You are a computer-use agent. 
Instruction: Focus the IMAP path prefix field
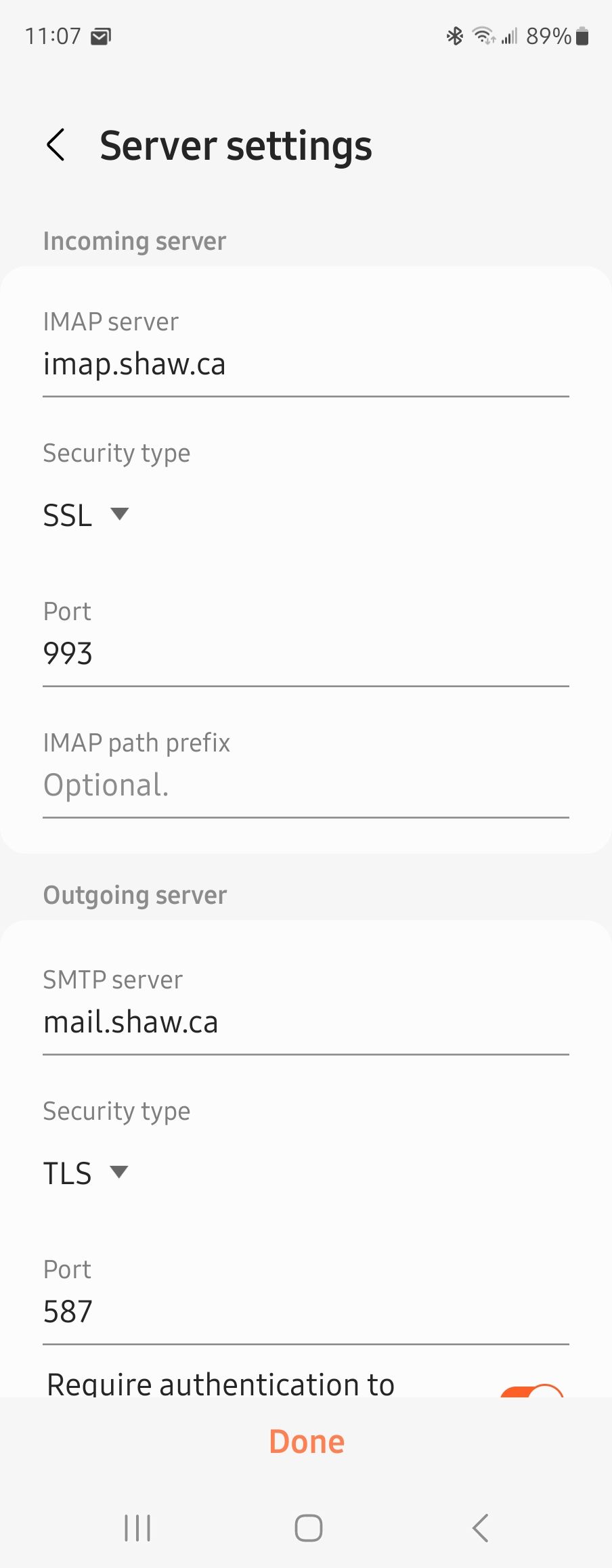coord(305,785)
